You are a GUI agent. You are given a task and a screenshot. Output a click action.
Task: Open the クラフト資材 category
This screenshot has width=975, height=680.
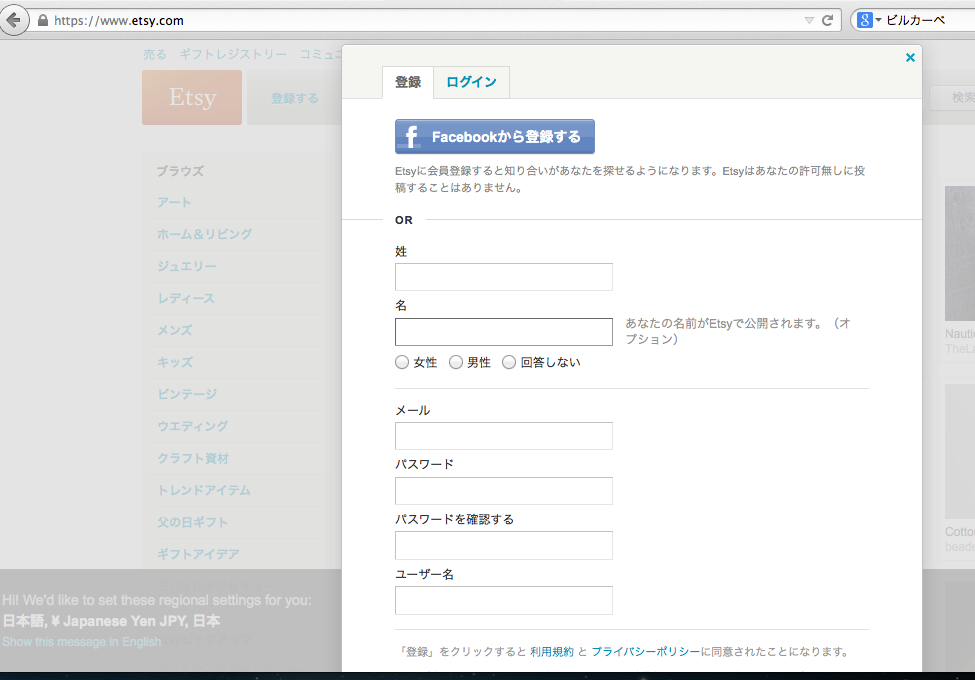tap(193, 458)
